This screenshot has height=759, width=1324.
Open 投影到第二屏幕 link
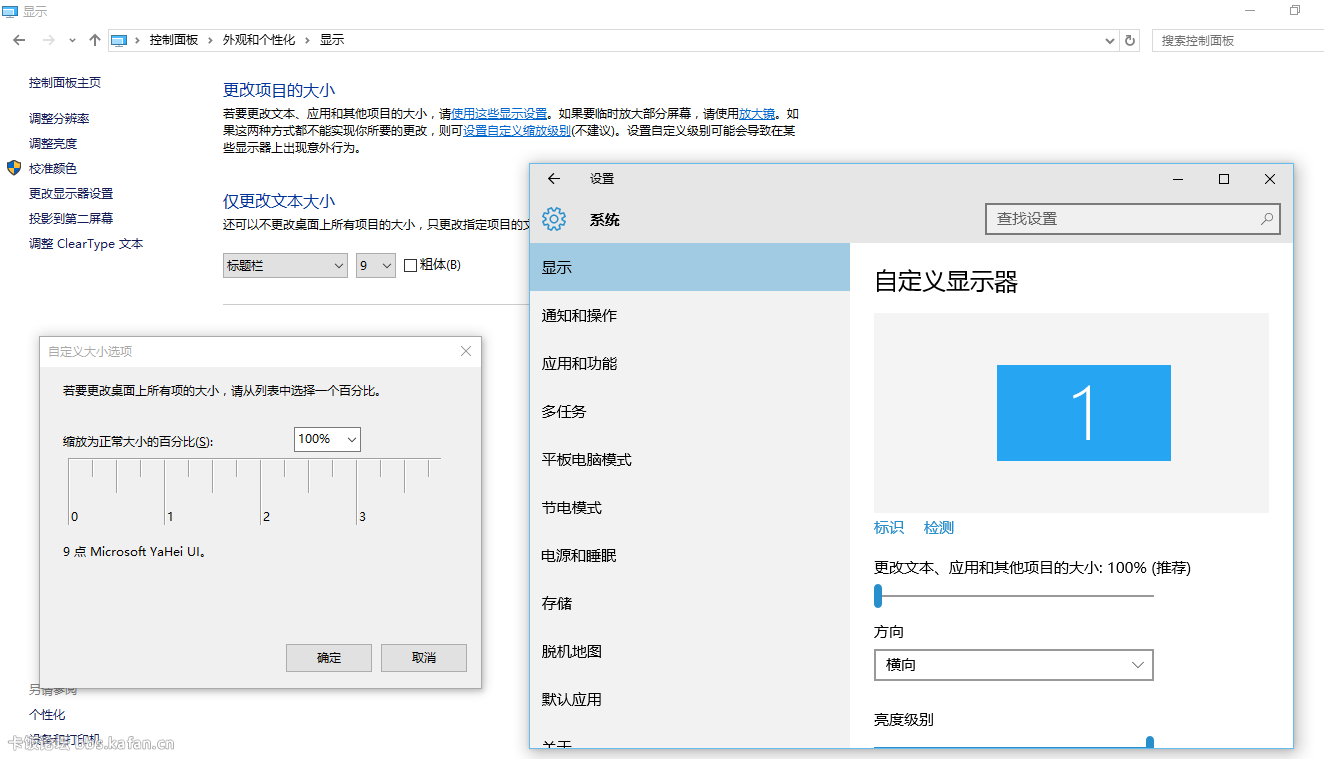[x=71, y=219]
